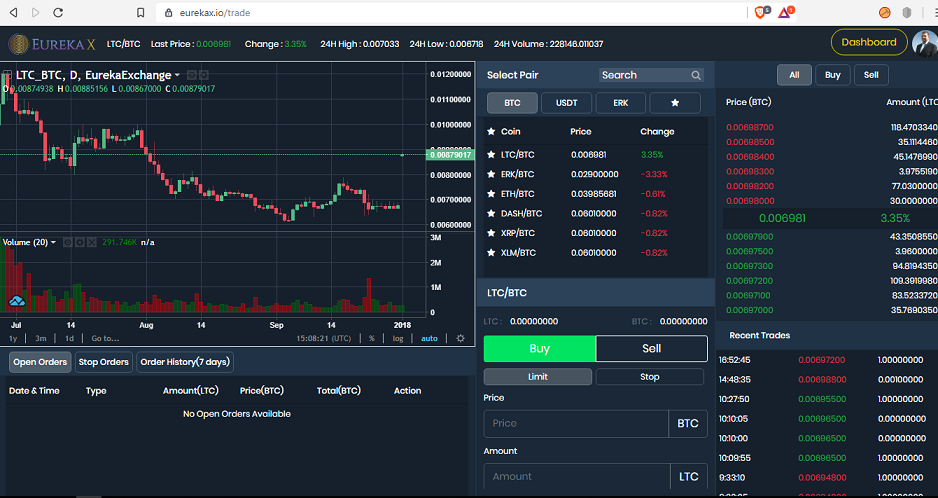Viewport: 938px width, 498px height.
Task: Open the user profile avatar
Action: (x=925, y=44)
